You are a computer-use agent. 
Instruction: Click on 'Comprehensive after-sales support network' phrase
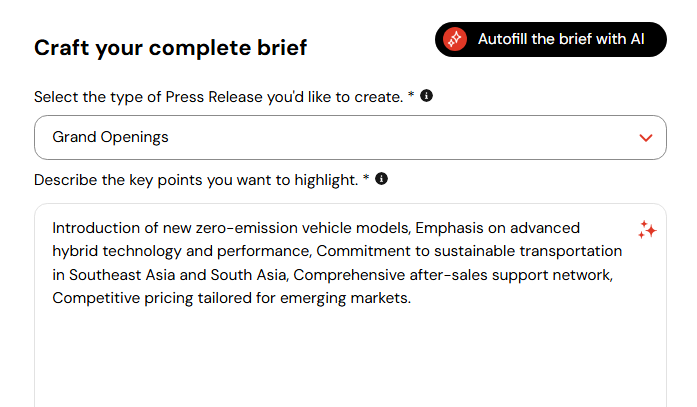coord(453,275)
